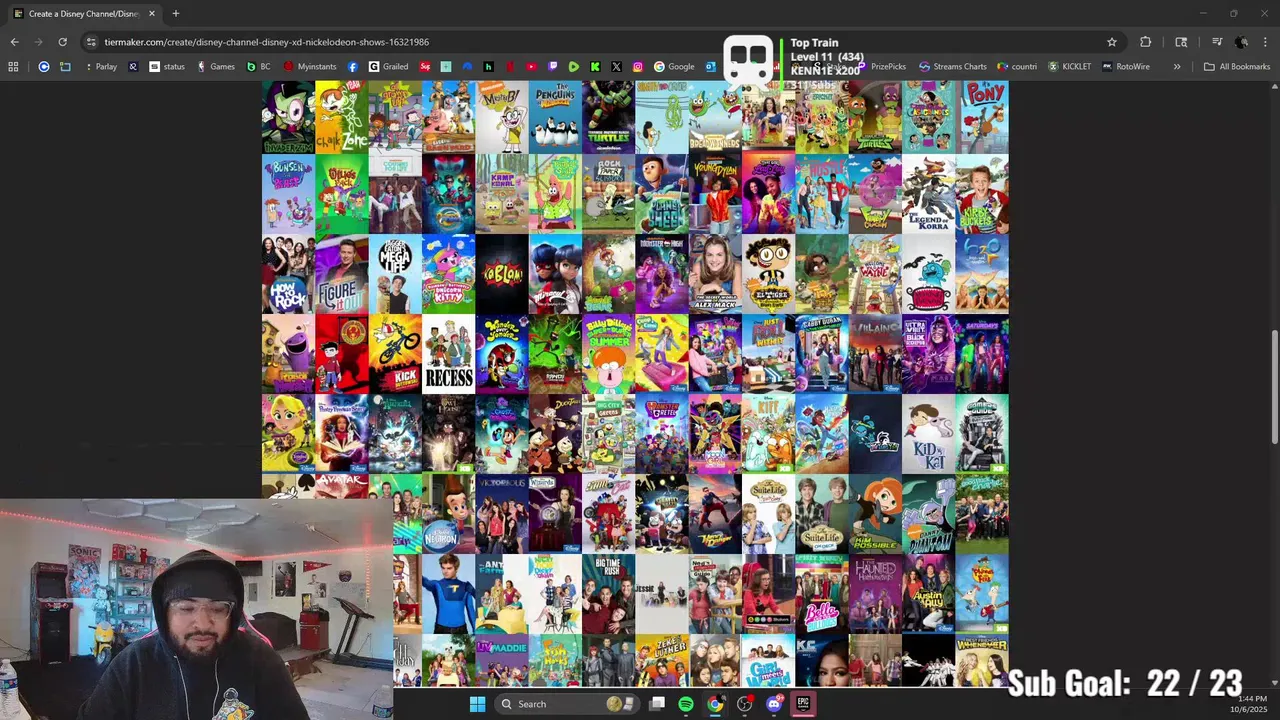The height and width of the screenshot is (720, 1280).
Task: Open the Windows Start menu
Action: click(477, 704)
